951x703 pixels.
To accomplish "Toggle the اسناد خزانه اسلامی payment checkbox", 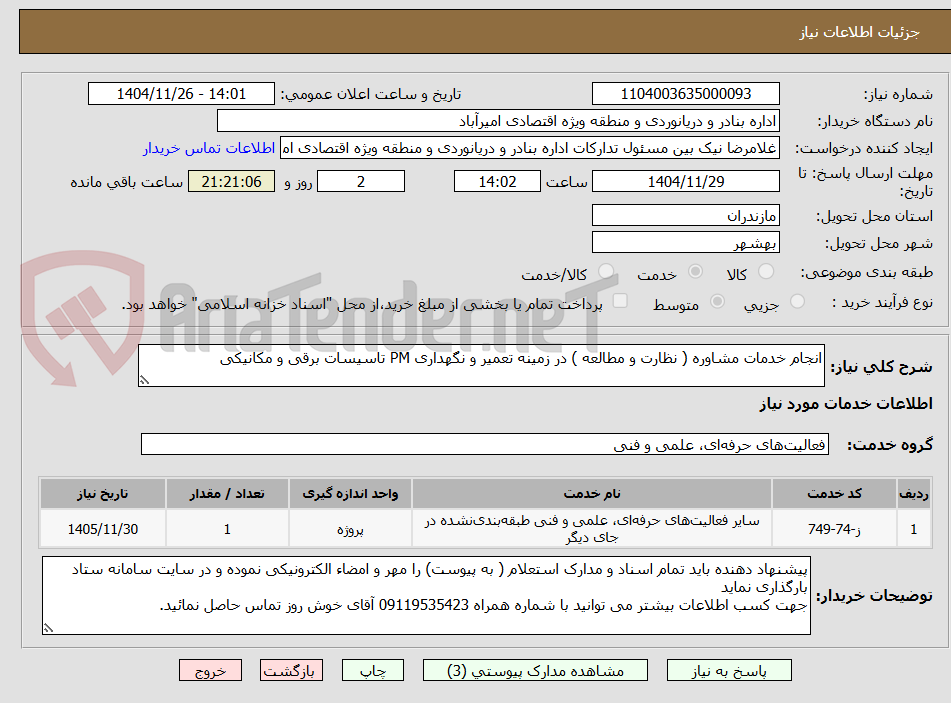I will (x=620, y=301).
